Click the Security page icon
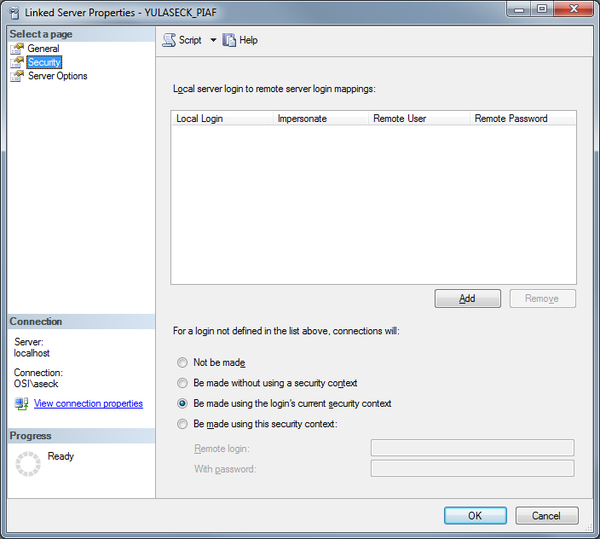Screen dimensions: 600x539 point(17,62)
